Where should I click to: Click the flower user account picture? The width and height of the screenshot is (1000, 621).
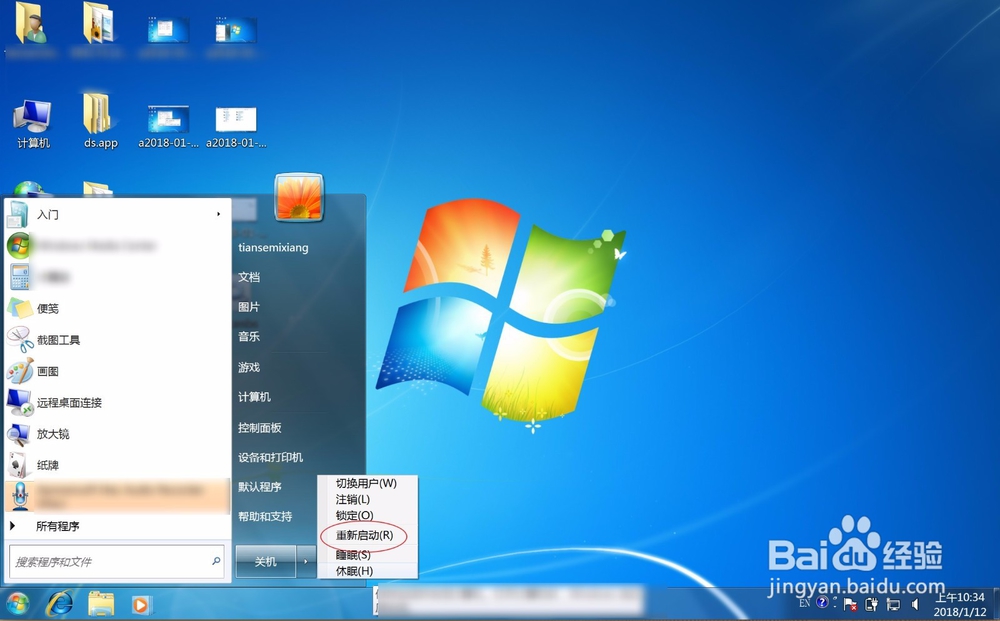click(x=299, y=197)
